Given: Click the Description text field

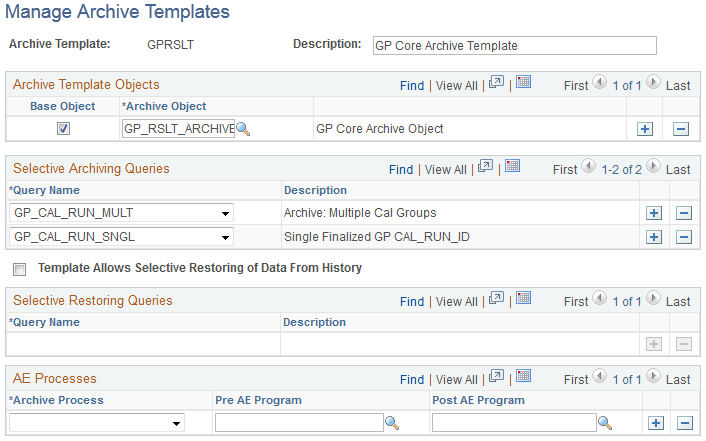Looking at the screenshot, I should tap(514, 45).
